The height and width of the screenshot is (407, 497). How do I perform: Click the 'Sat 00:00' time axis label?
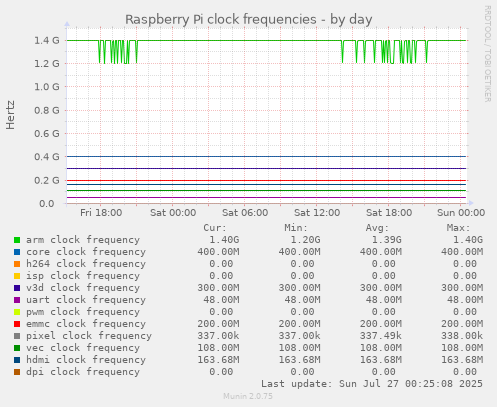click(x=173, y=213)
